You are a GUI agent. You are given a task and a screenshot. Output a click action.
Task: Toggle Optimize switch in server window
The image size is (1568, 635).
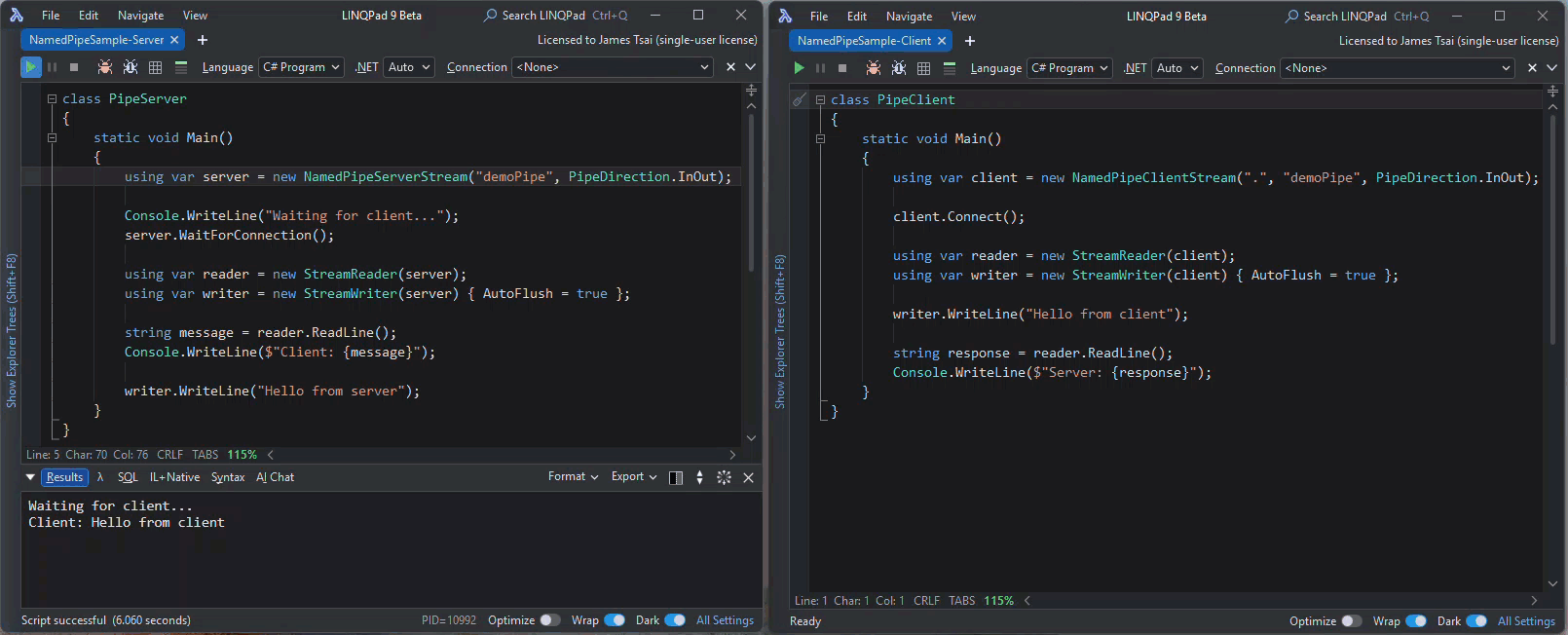(549, 620)
